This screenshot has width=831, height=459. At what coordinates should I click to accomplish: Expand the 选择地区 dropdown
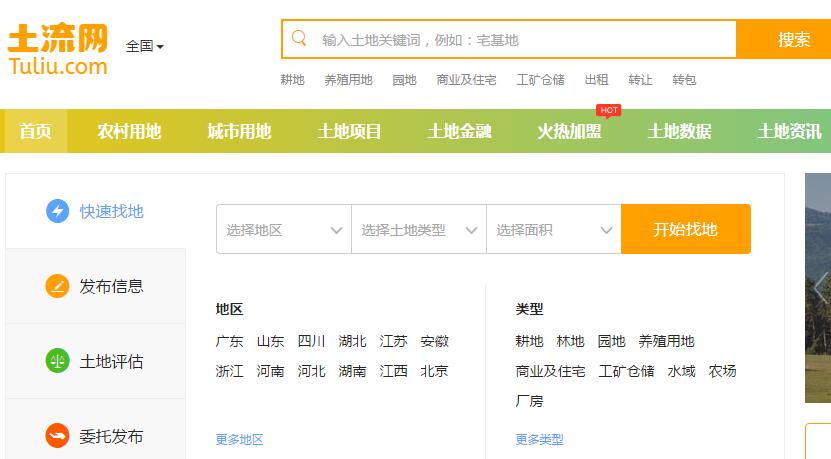[283, 230]
